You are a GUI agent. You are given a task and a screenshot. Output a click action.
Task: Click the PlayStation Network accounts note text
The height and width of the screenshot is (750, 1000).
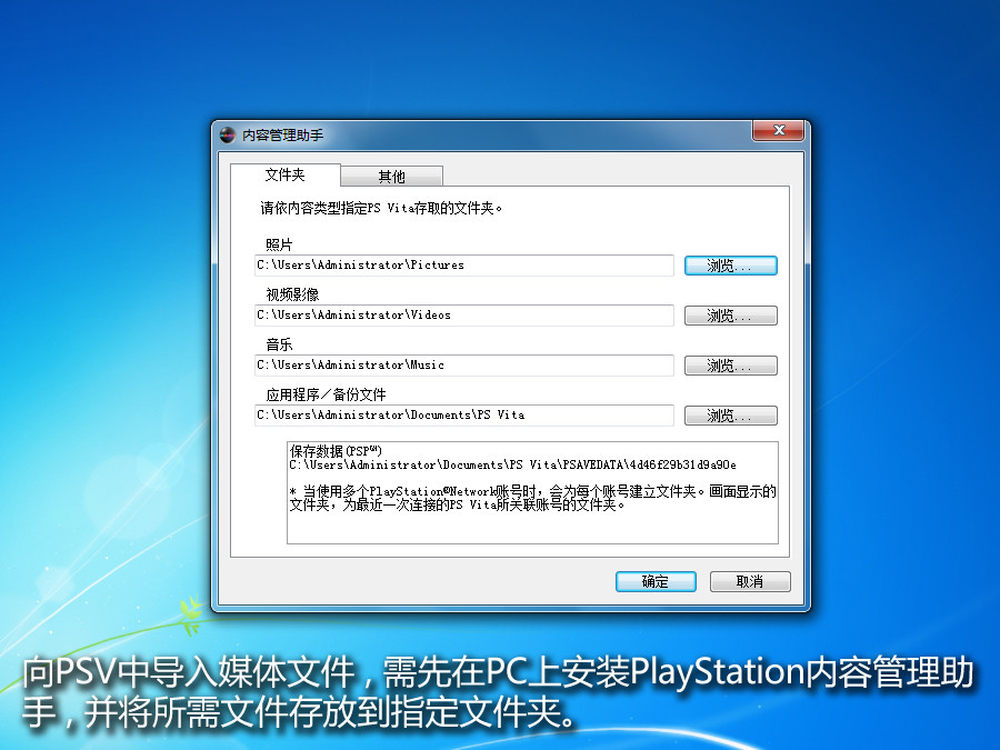[533, 498]
